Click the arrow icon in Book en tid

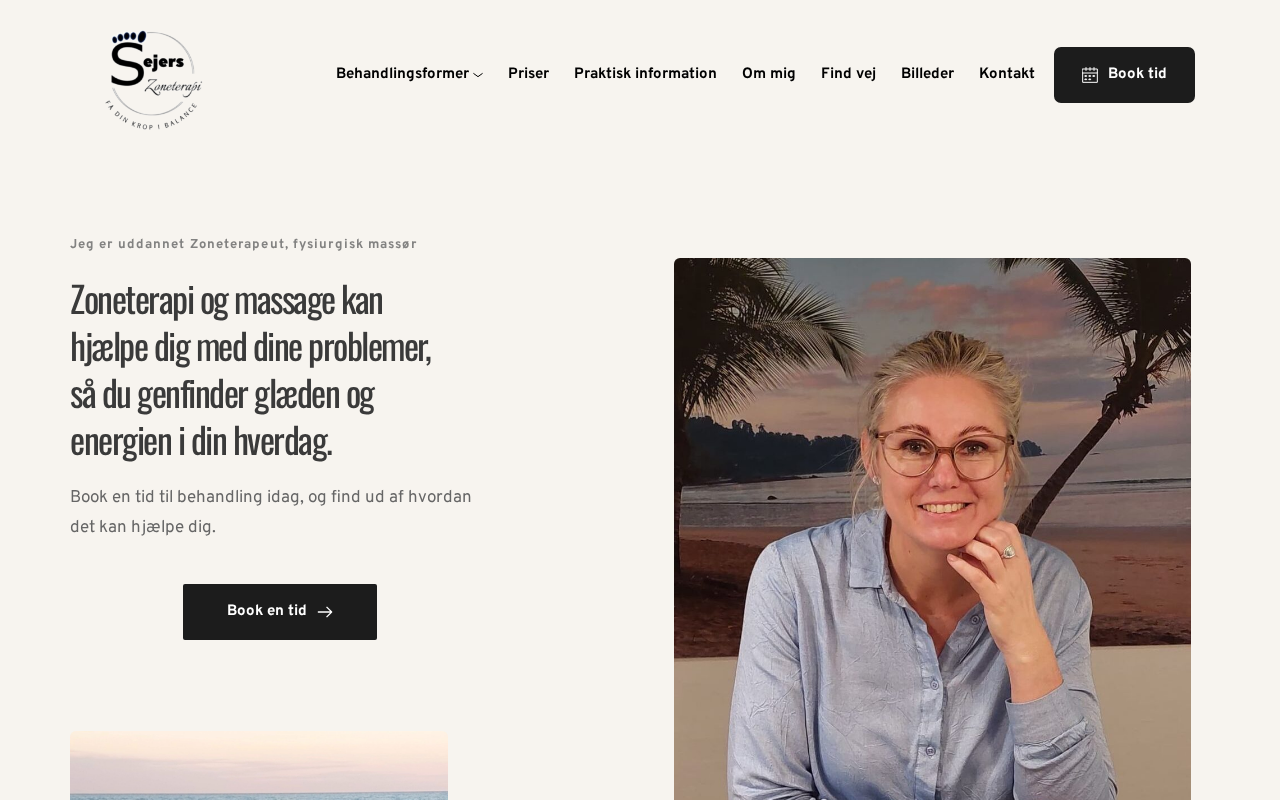click(325, 612)
